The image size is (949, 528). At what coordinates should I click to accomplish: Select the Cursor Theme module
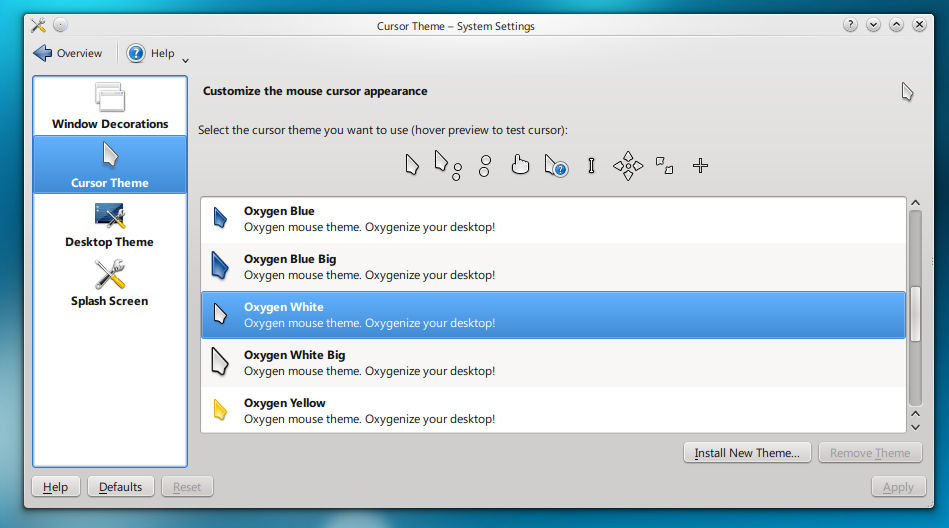(x=110, y=165)
